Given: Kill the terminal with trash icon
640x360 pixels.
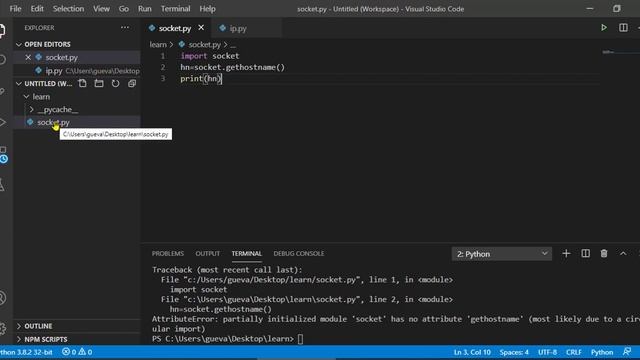Looking at the screenshot, I should coord(604,253).
